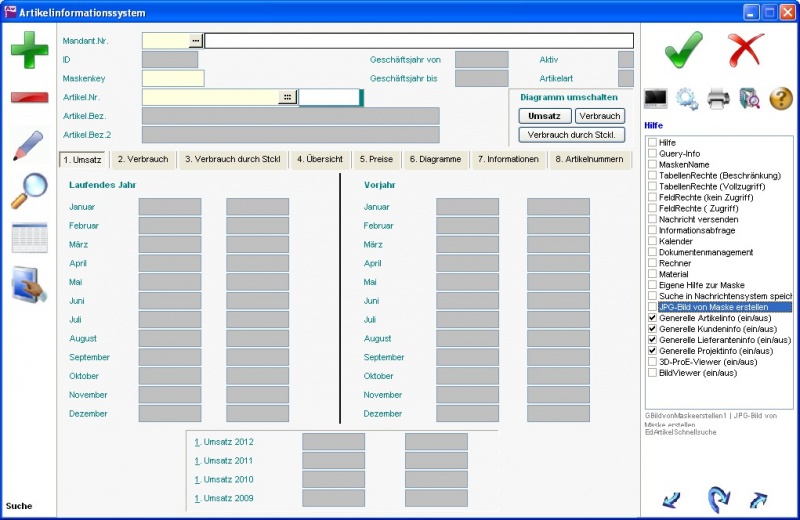Click the green plus add-record icon
The height and width of the screenshot is (520, 800).
tap(29, 50)
